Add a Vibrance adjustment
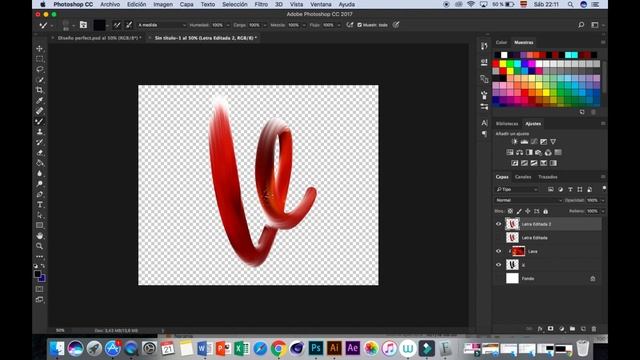The image size is (640, 360). (553, 142)
